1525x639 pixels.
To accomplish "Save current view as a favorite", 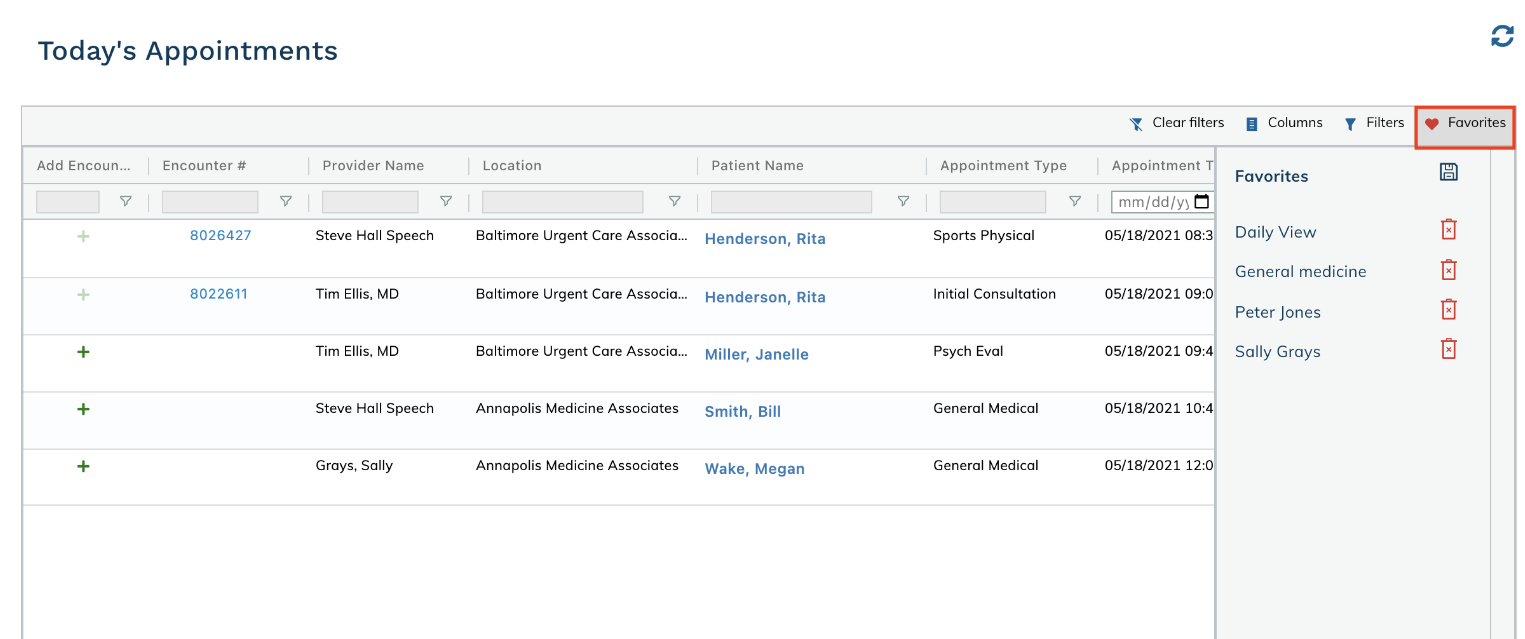I will click(1448, 172).
